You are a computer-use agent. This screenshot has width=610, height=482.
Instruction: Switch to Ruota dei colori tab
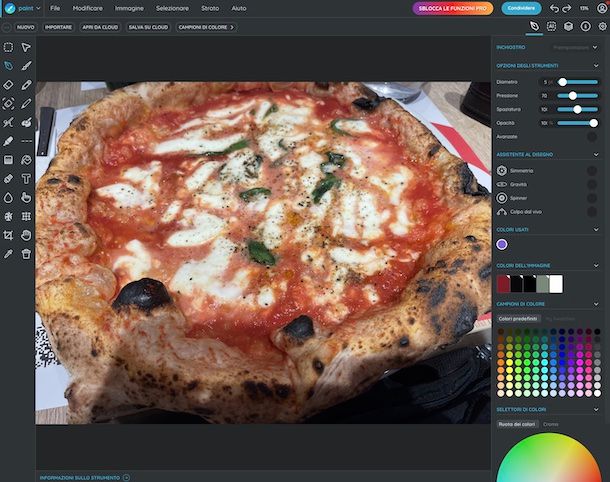(x=517, y=424)
